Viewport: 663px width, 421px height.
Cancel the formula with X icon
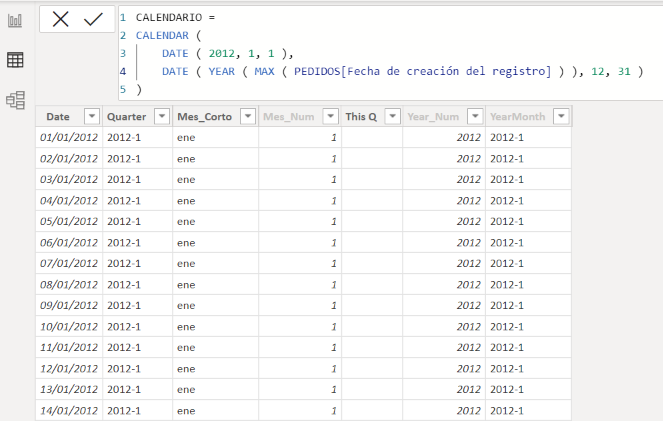coord(60,19)
